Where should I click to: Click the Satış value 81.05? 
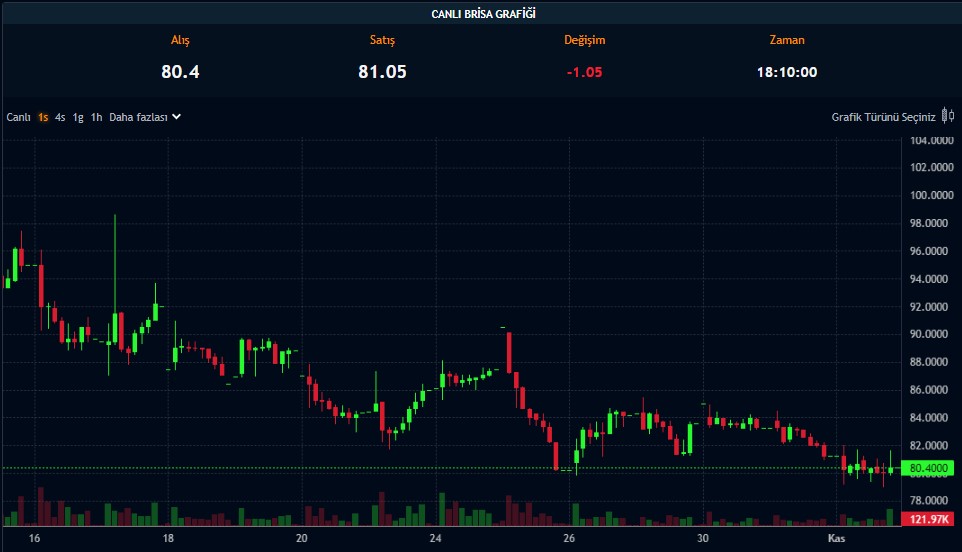click(382, 72)
